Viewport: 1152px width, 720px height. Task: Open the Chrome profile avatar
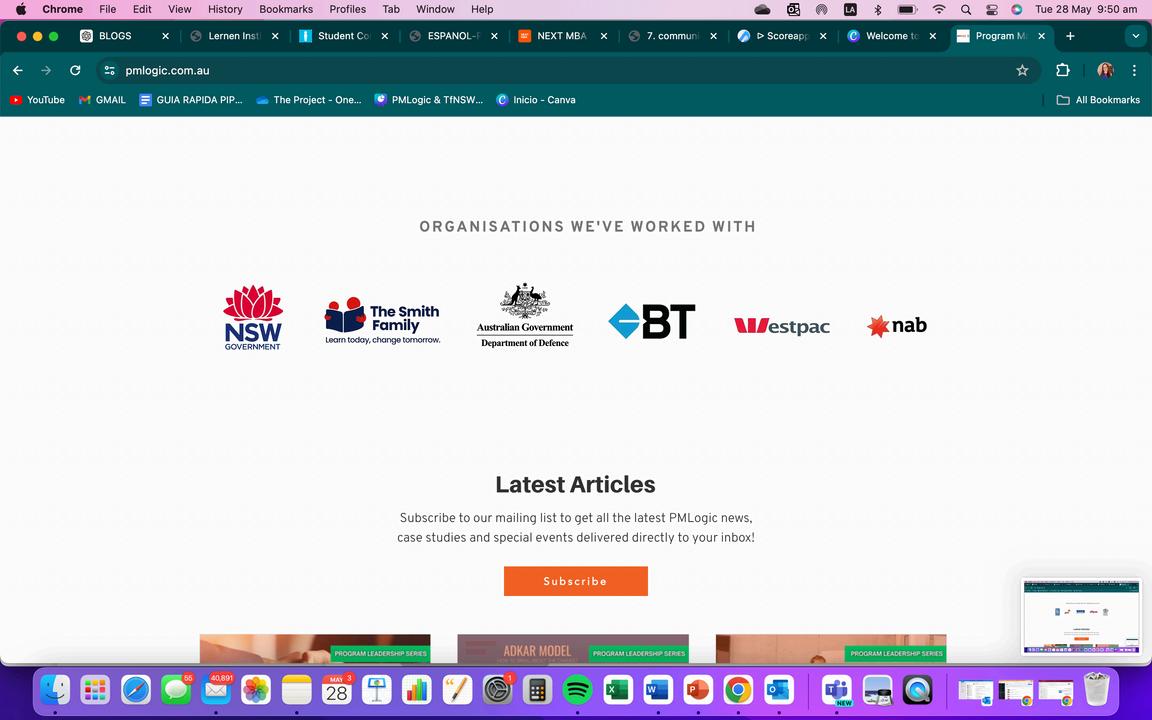point(1105,71)
